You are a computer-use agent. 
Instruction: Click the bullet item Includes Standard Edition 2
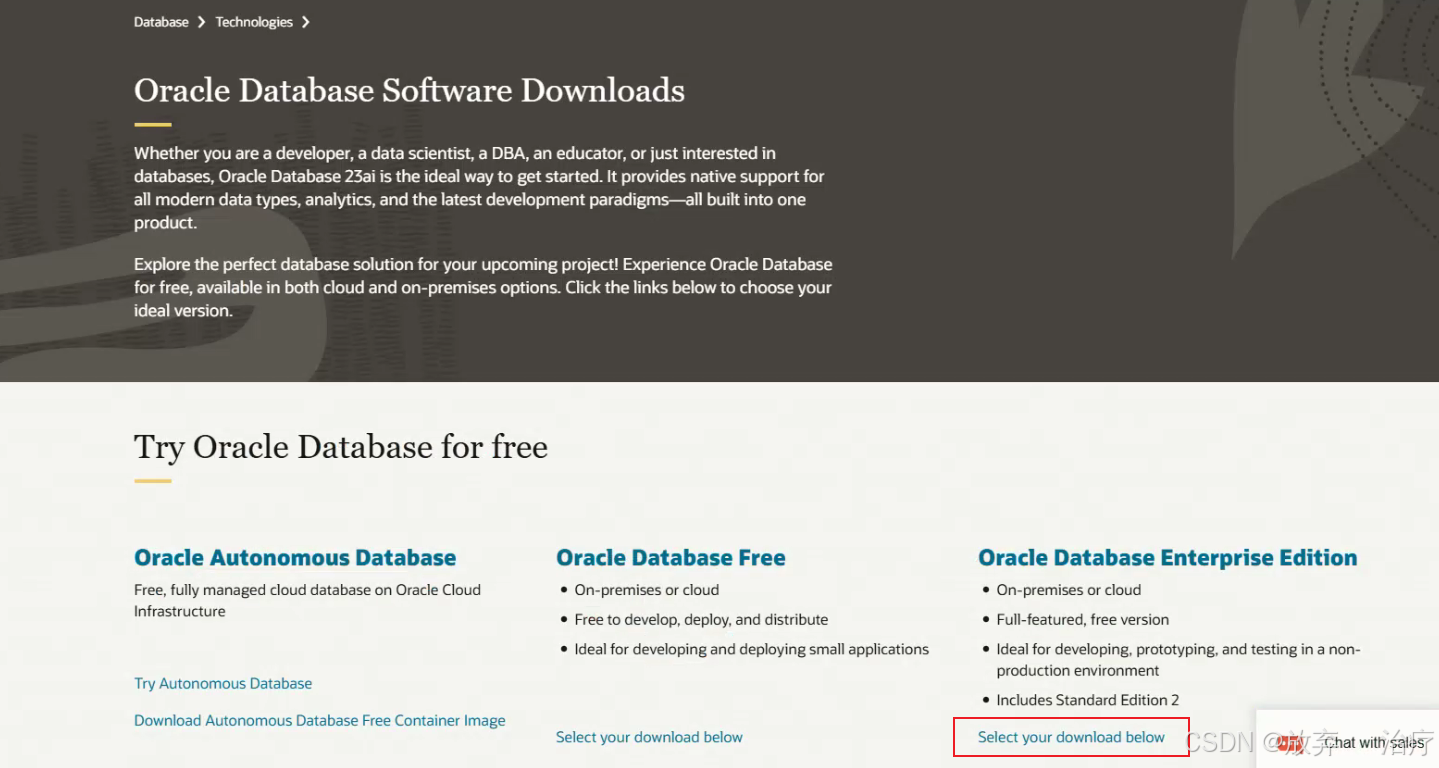[x=1087, y=699]
